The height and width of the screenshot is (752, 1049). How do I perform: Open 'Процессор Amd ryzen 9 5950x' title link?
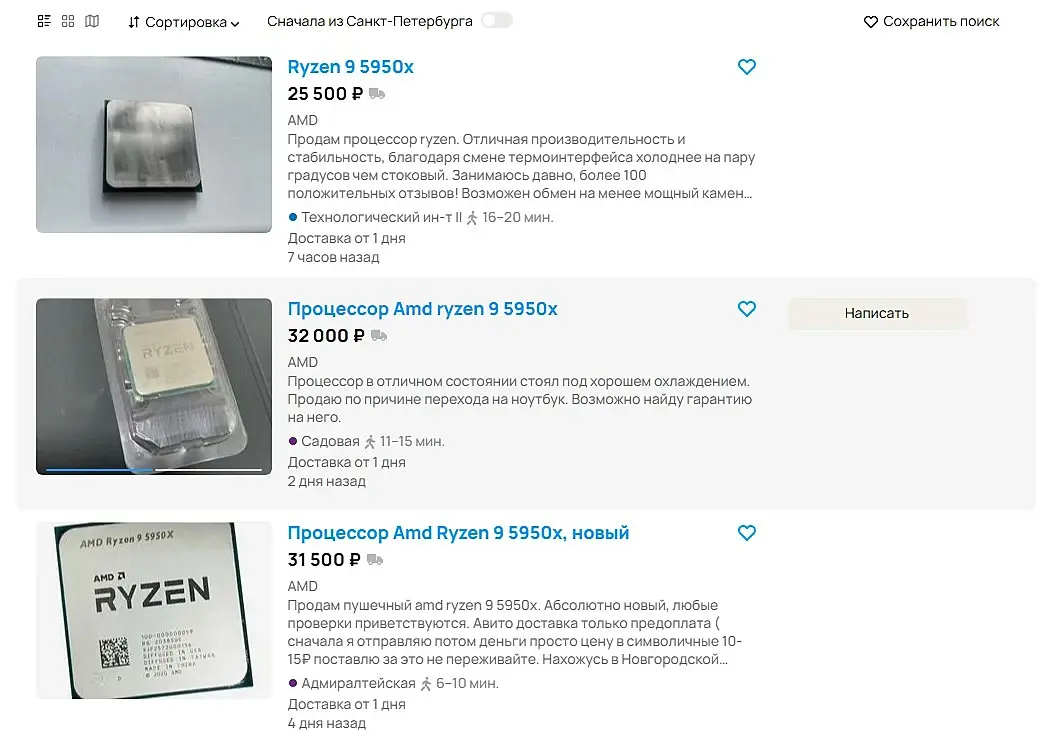point(422,309)
